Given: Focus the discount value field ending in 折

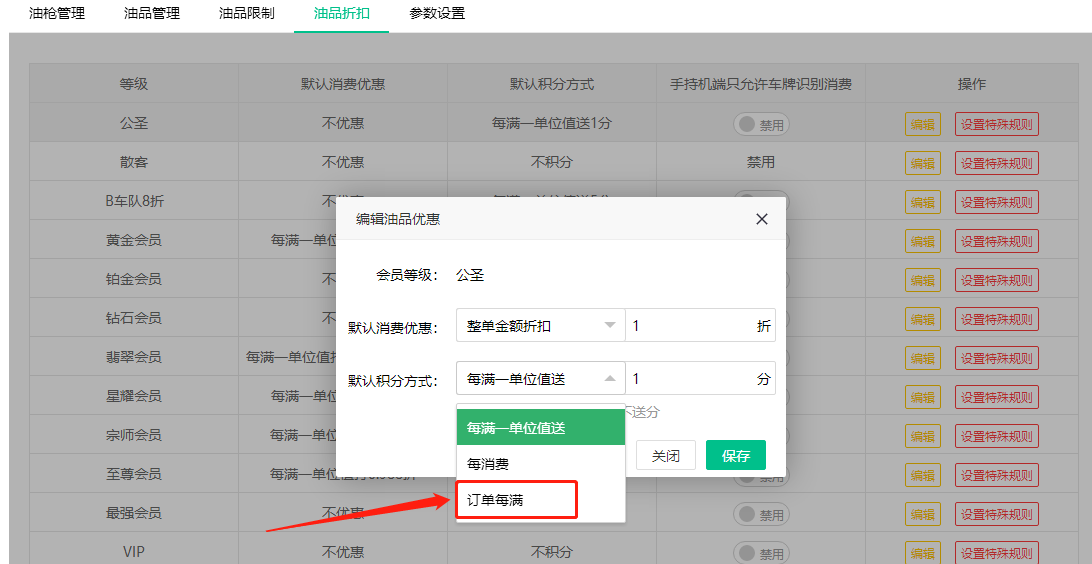Looking at the screenshot, I should tap(688, 325).
